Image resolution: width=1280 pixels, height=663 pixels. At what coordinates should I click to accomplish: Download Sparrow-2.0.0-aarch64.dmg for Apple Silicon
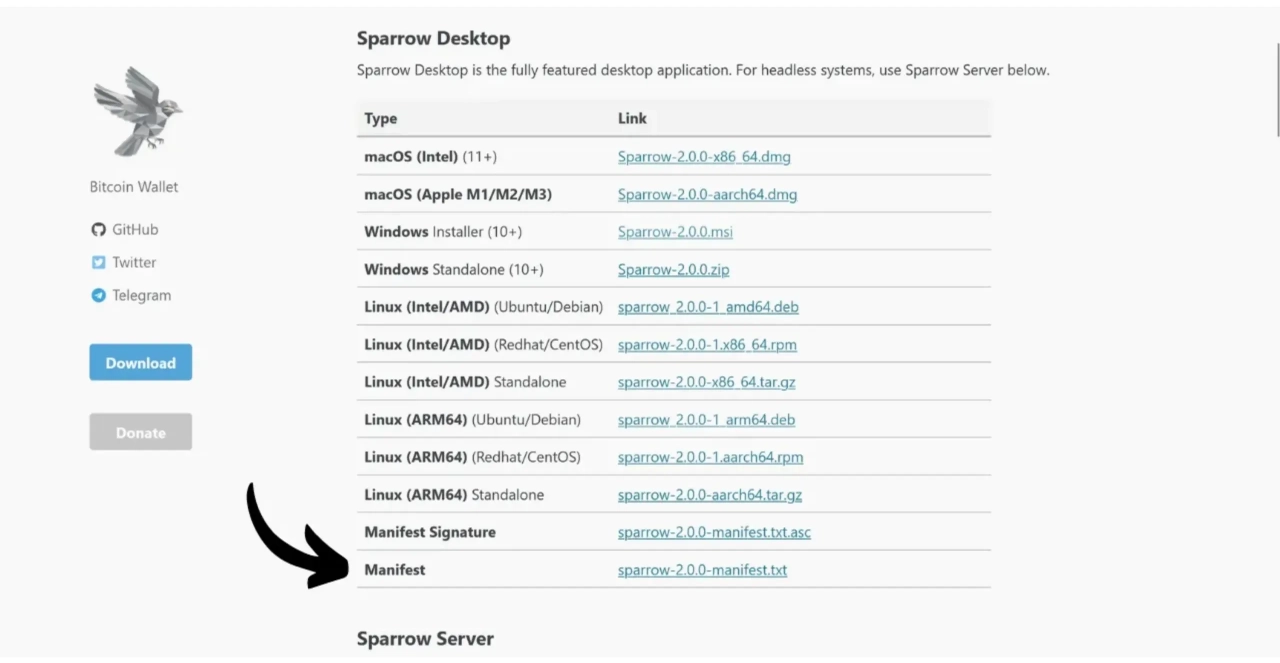tap(707, 195)
